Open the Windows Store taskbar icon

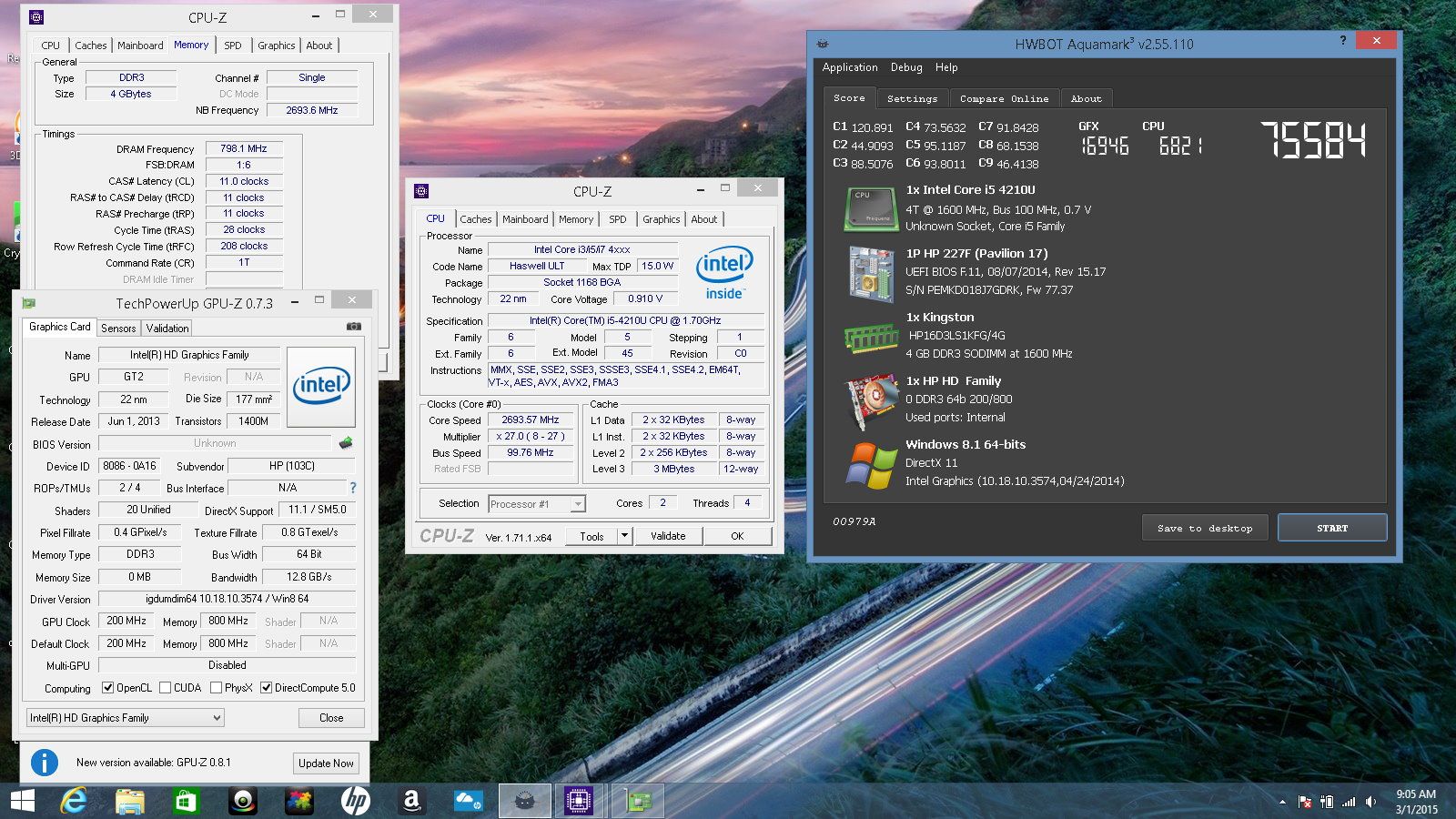pyautogui.click(x=187, y=801)
